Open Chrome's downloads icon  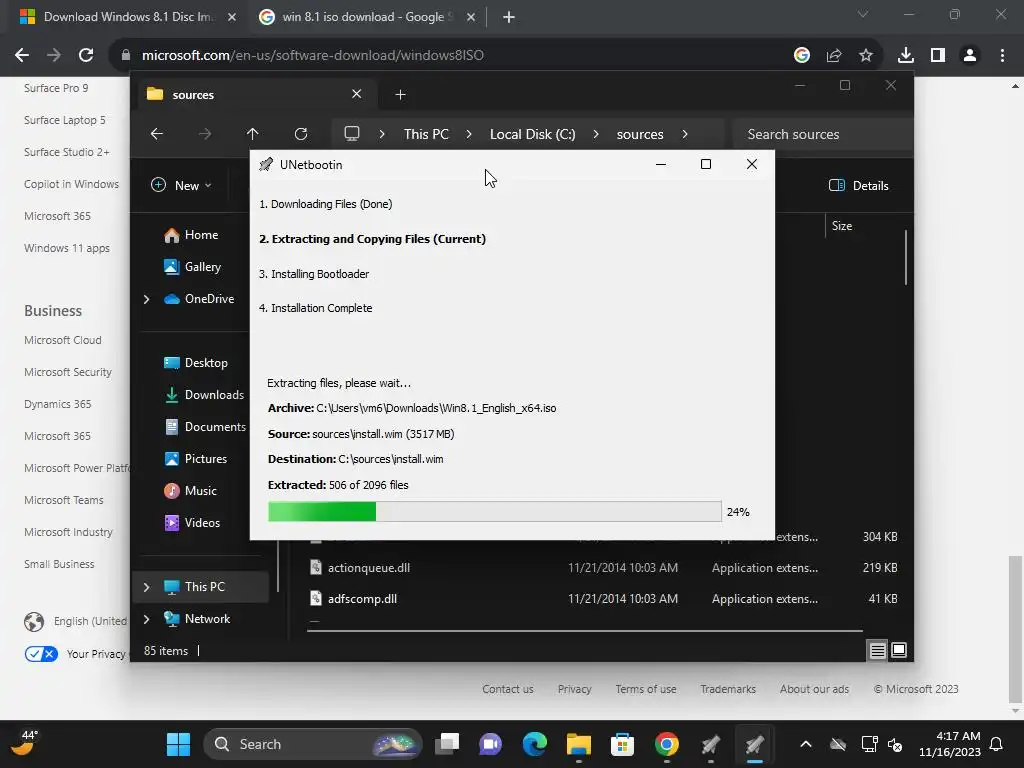pyautogui.click(x=905, y=56)
